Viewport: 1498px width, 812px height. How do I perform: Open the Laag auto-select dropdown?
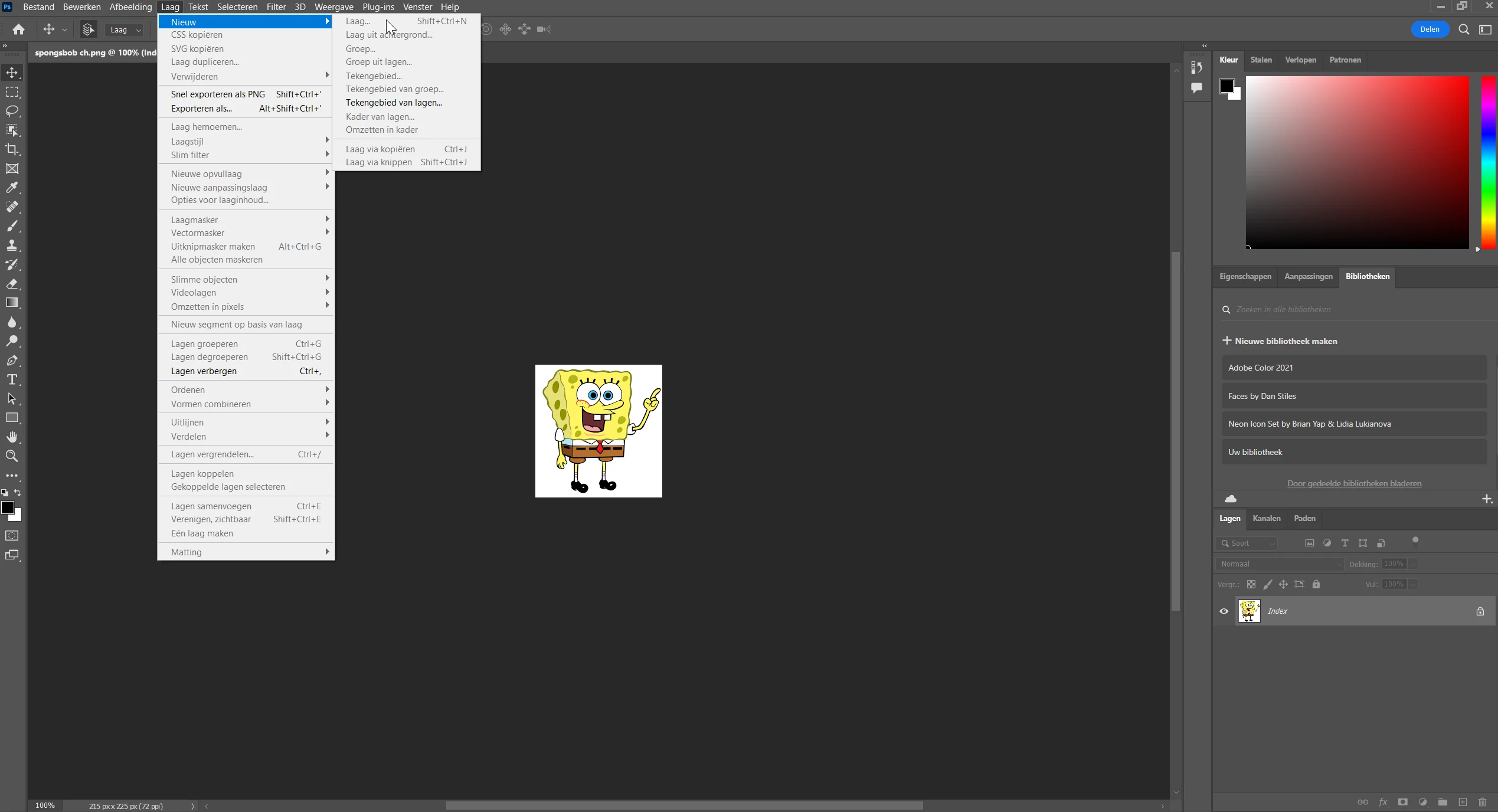(125, 30)
